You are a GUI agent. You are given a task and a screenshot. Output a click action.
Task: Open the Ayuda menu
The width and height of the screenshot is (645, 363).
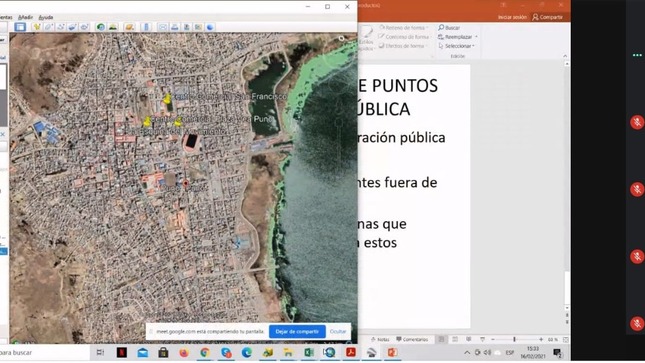pyautogui.click(x=46, y=17)
